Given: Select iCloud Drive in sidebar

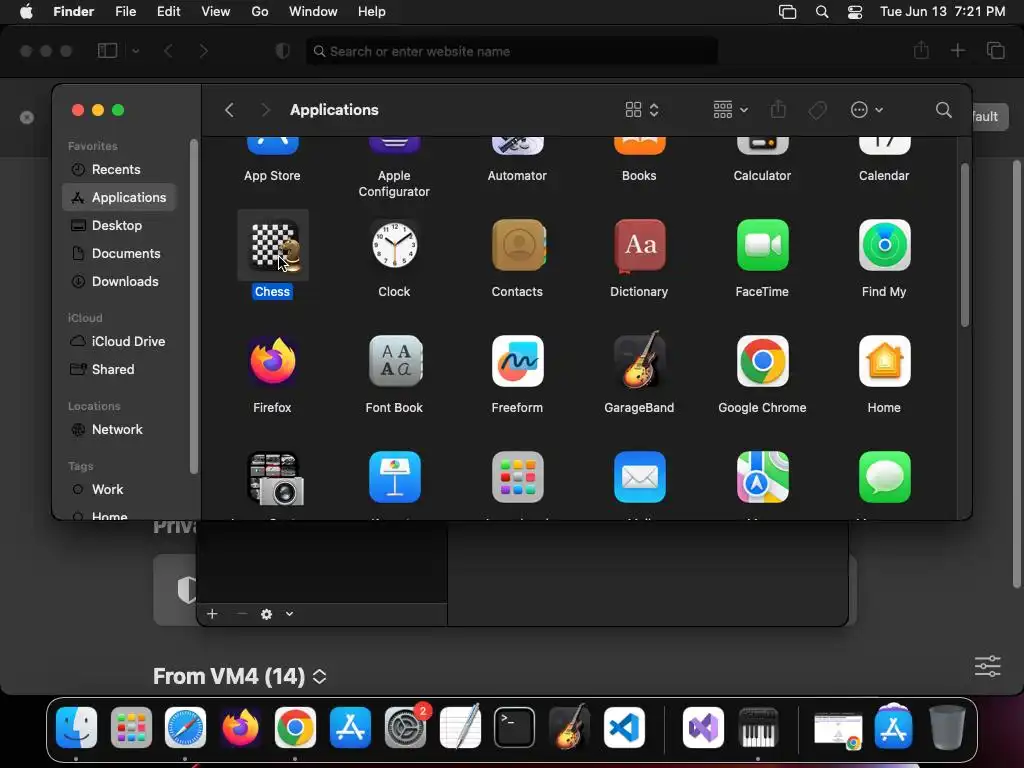Looking at the screenshot, I should coord(118,342).
